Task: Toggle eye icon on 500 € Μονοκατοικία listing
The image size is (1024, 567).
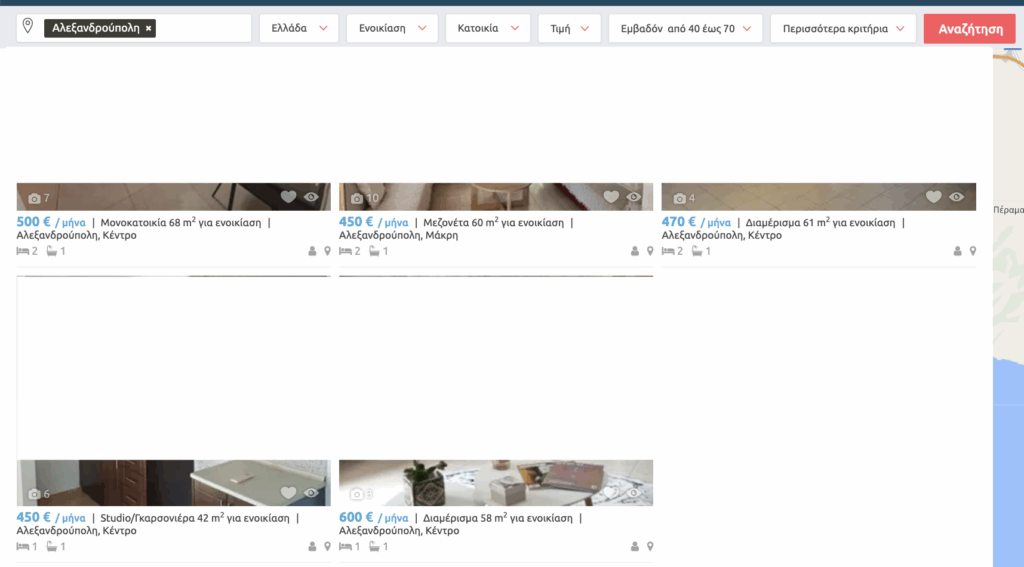Action: coord(311,197)
